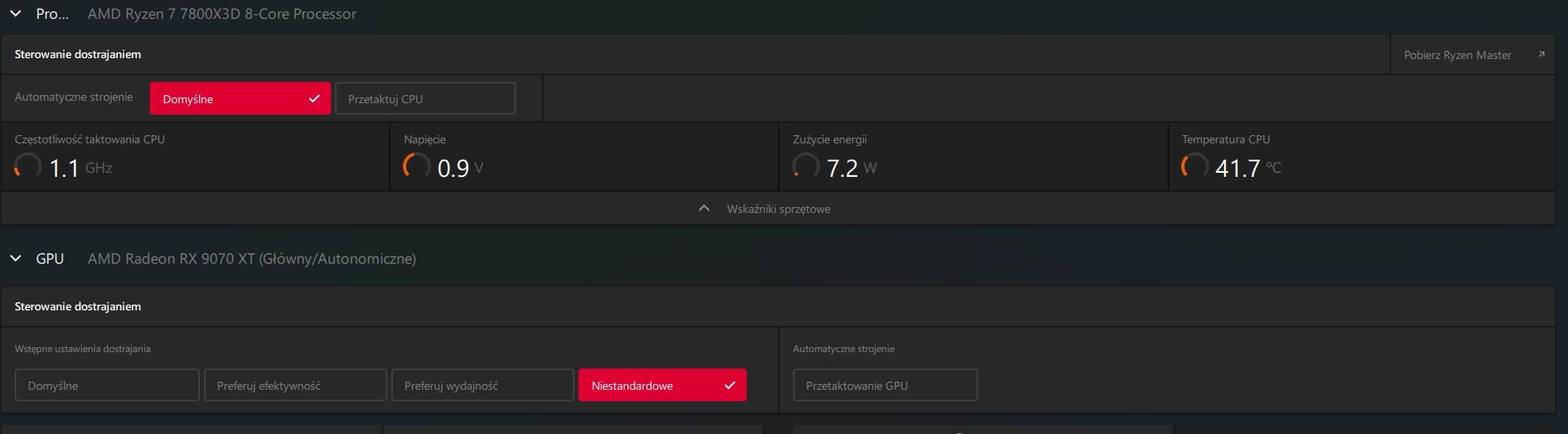Choose Preferuj wydajność preset
This screenshot has width=1568, height=434.
[482, 385]
